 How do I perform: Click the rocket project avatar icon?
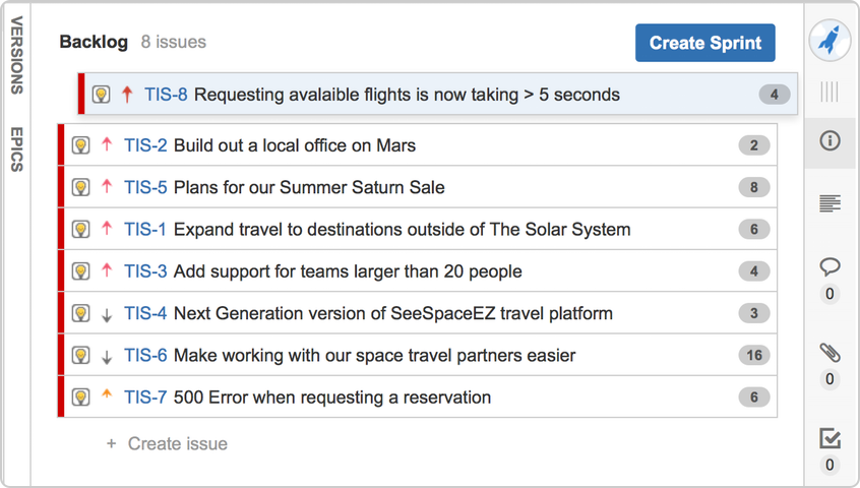coord(830,40)
